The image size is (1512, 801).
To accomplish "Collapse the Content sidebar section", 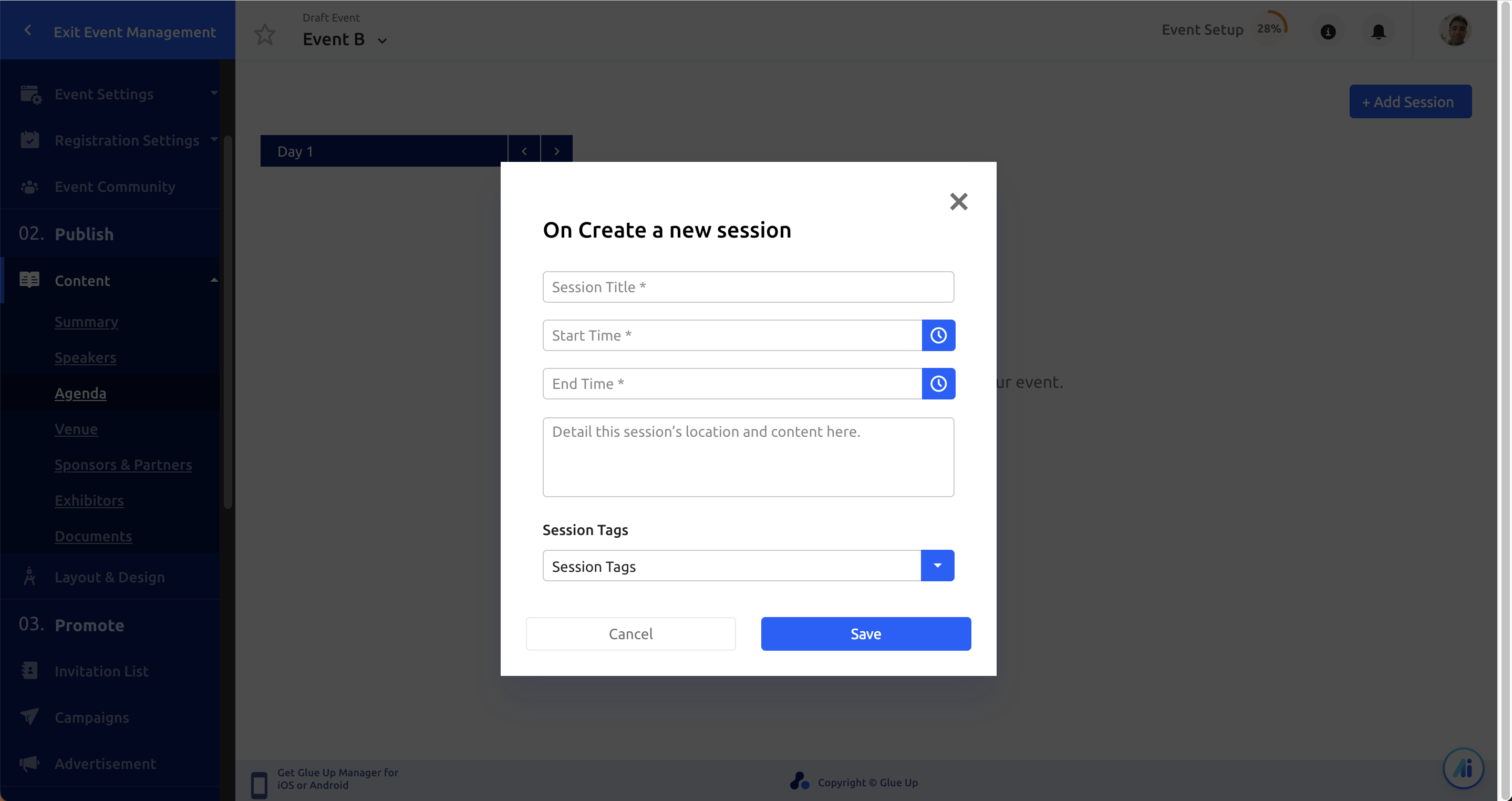I will pyautogui.click(x=214, y=280).
